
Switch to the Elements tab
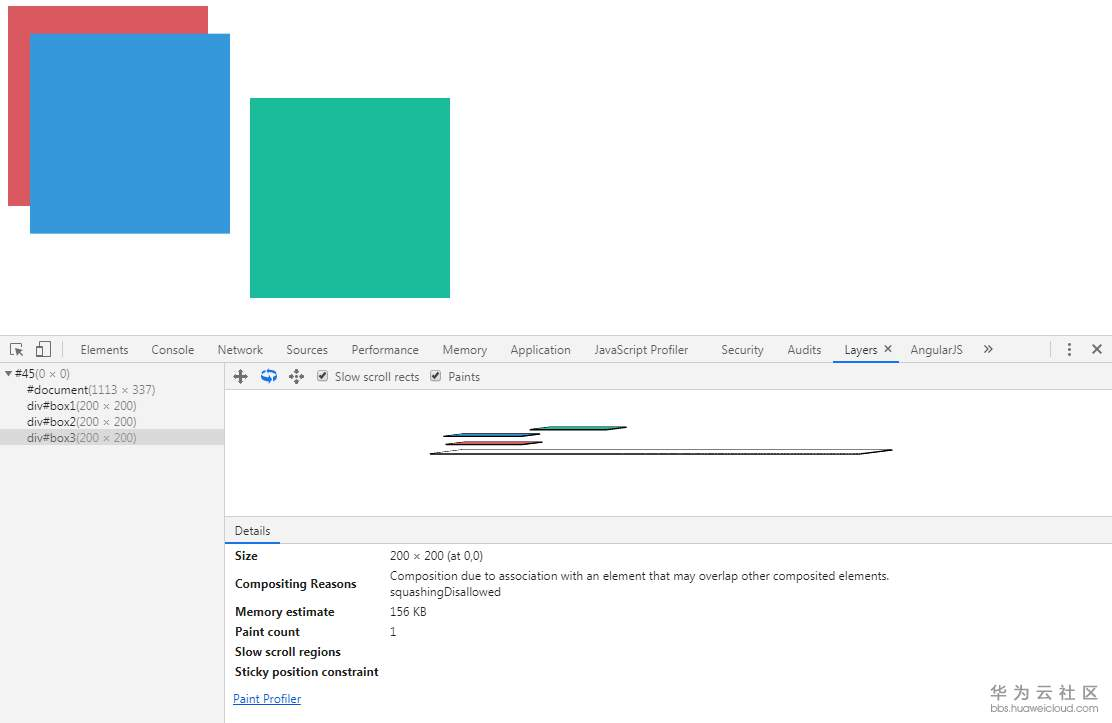click(x=104, y=350)
